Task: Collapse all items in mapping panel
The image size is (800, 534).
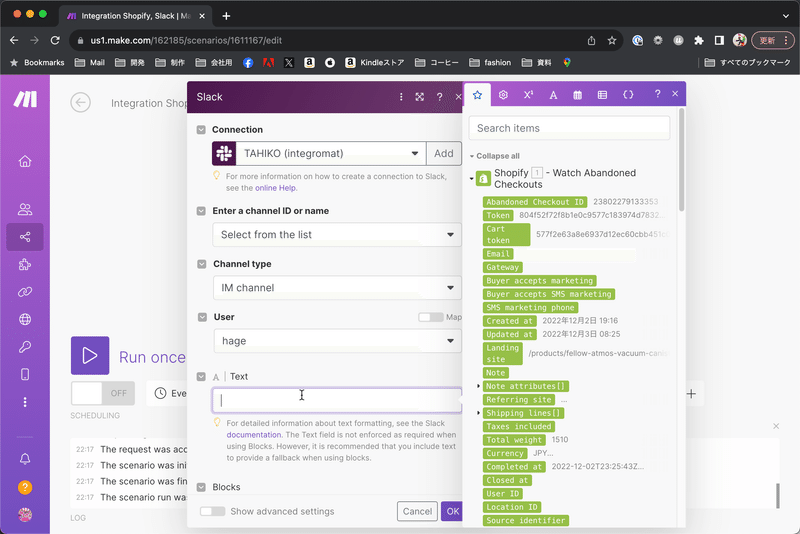Action: (x=495, y=156)
